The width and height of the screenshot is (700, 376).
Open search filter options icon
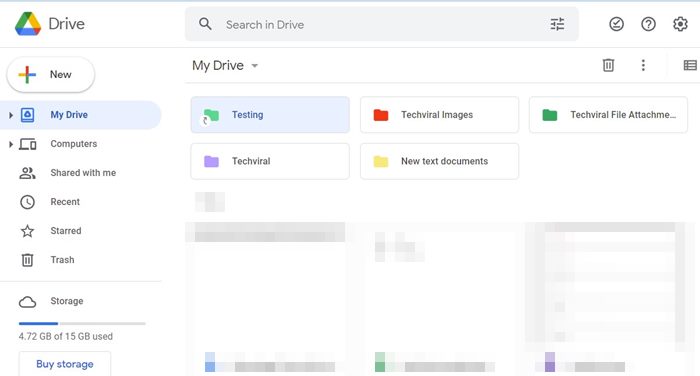[557, 24]
